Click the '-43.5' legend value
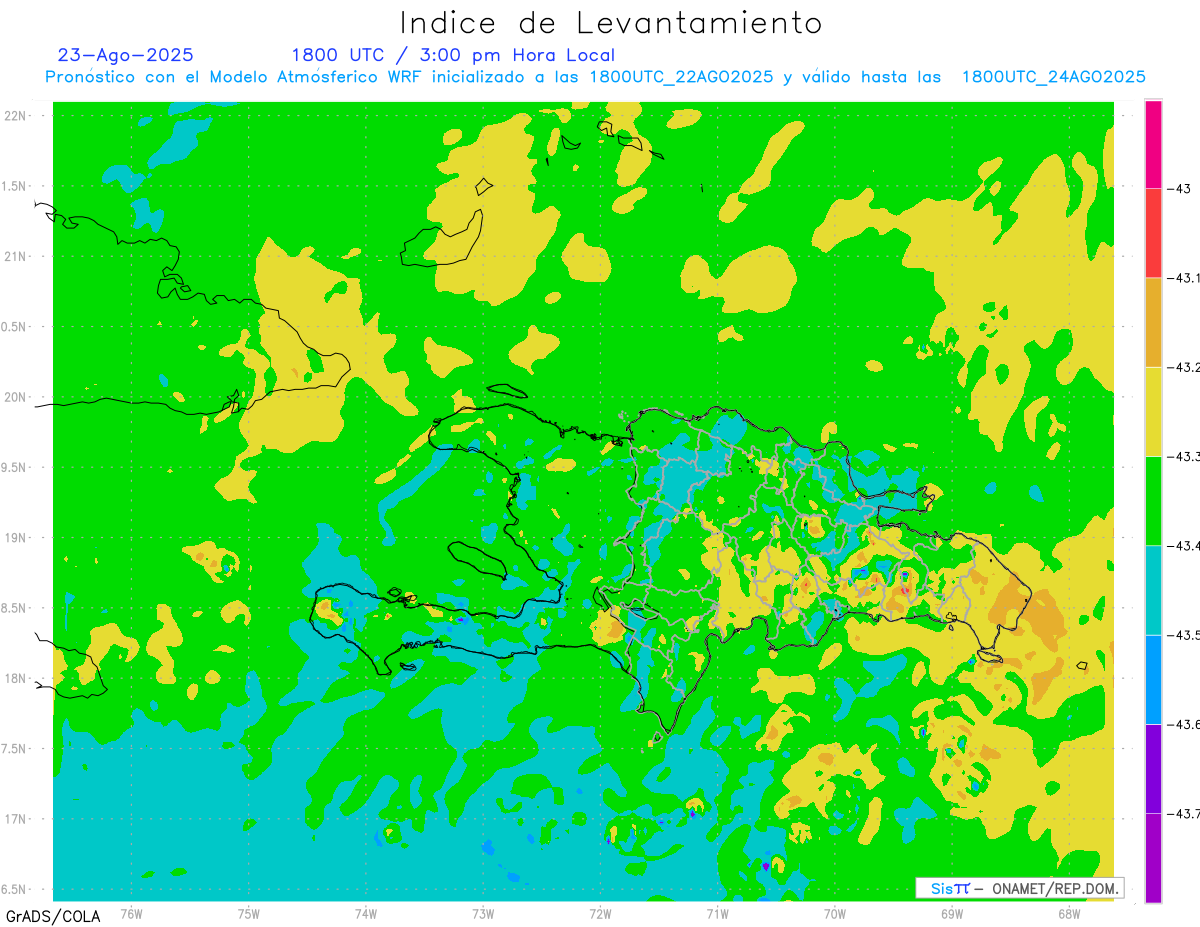Viewport: 1200px width, 927px height. (x=1184, y=635)
